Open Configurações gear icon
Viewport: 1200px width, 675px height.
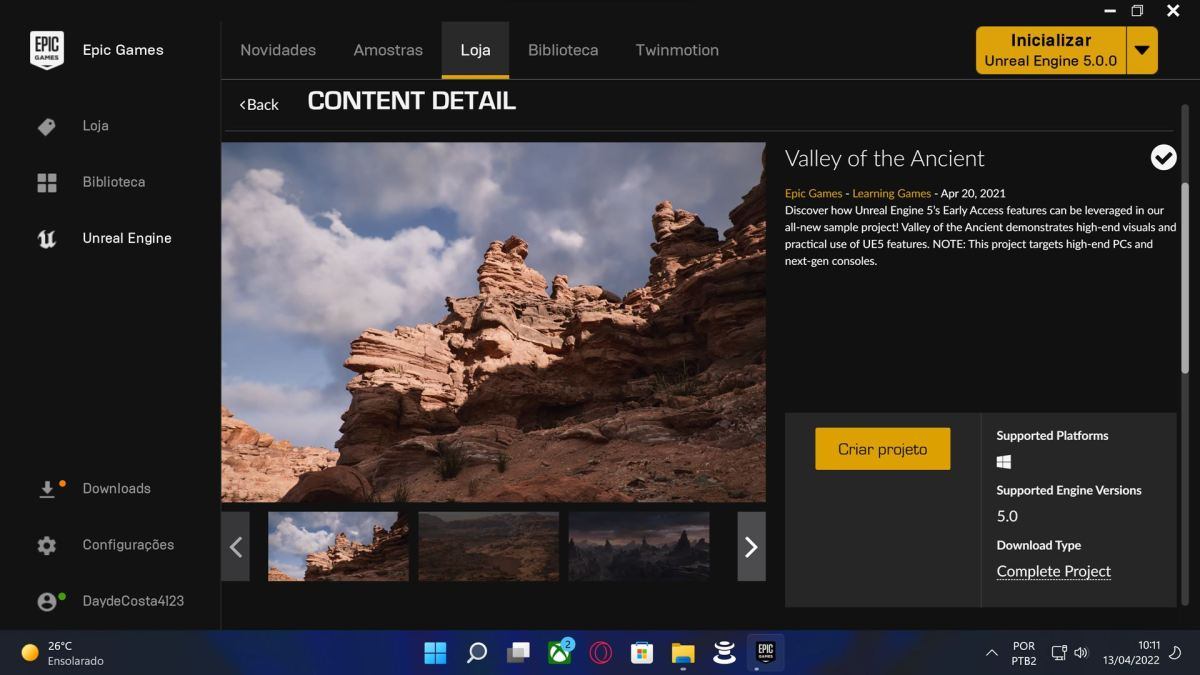click(x=46, y=545)
